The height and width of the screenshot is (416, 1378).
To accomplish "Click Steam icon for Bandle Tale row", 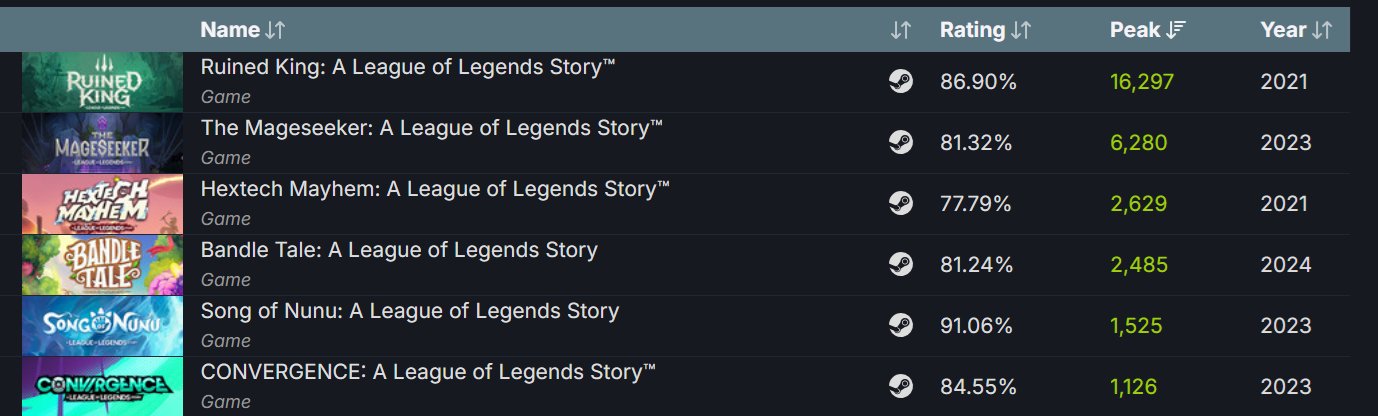I will 900,265.
